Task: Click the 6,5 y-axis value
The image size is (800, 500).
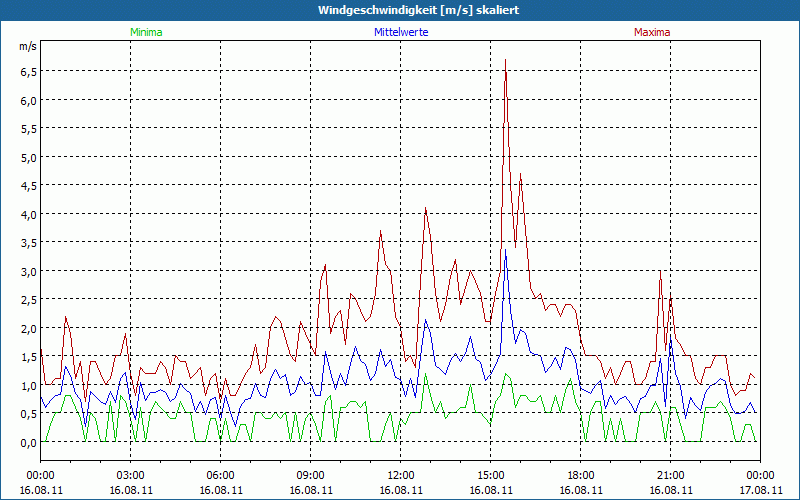Action: point(29,72)
